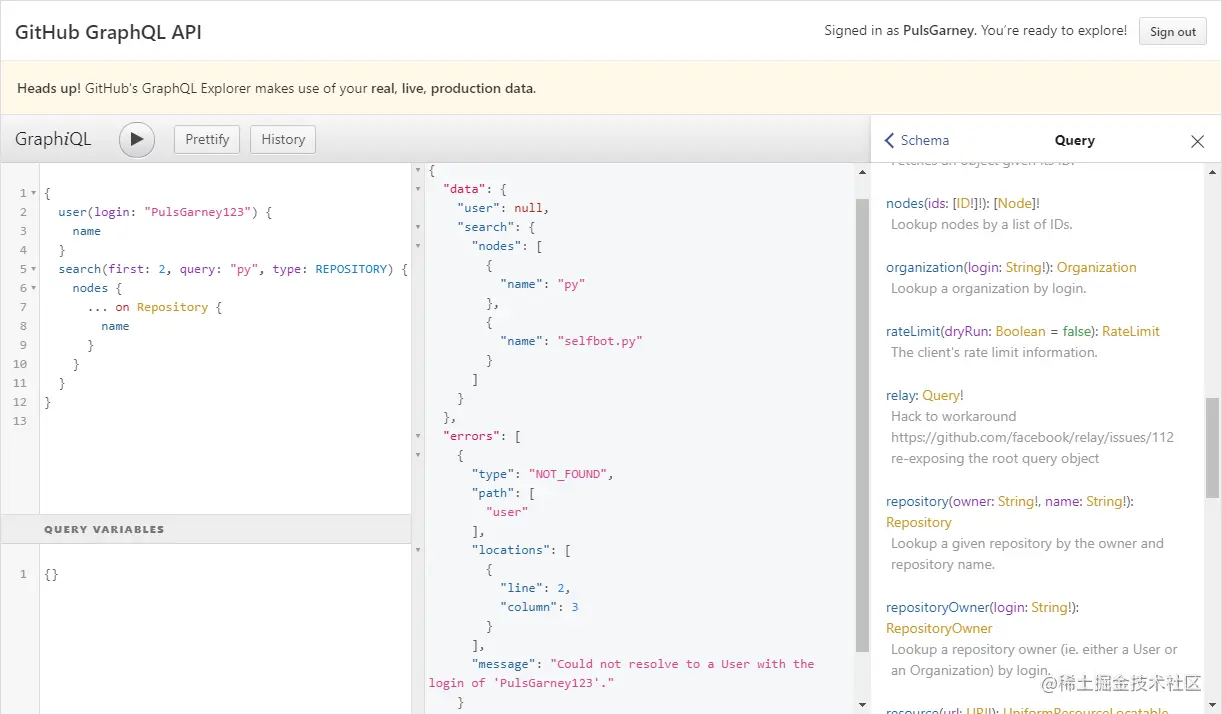Image resolution: width=1222 pixels, height=714 pixels.
Task: Collapse nodes block at line 6
Action: click(x=34, y=288)
